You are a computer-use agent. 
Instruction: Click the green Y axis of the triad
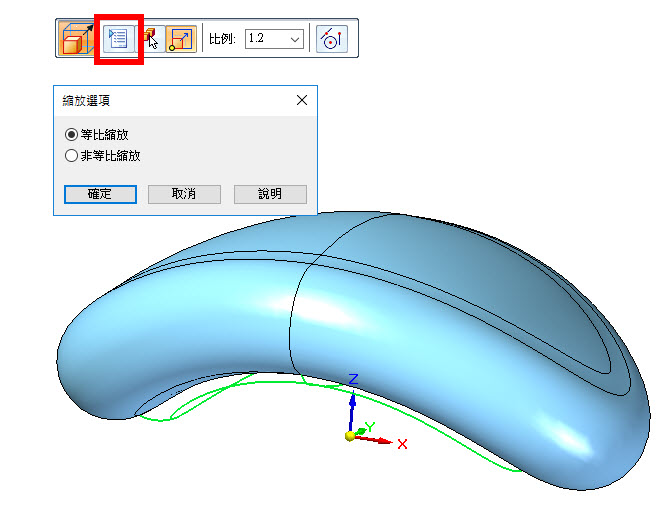tap(360, 432)
